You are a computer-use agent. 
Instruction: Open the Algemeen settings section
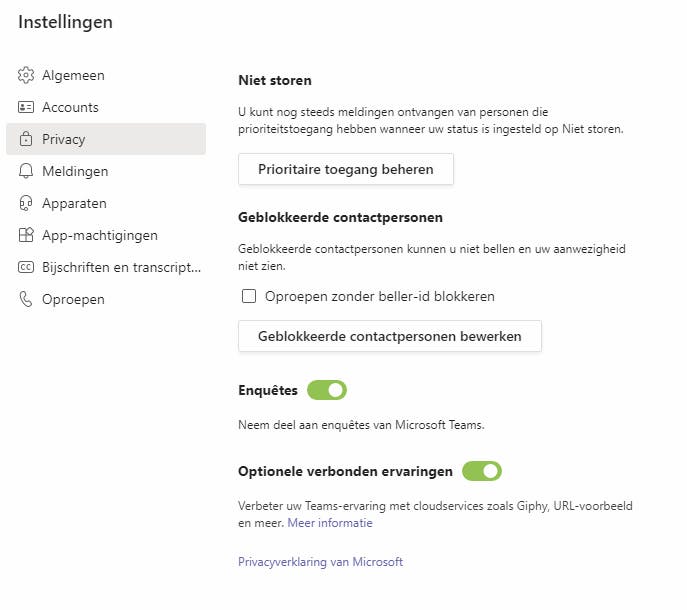pyautogui.click(x=73, y=75)
